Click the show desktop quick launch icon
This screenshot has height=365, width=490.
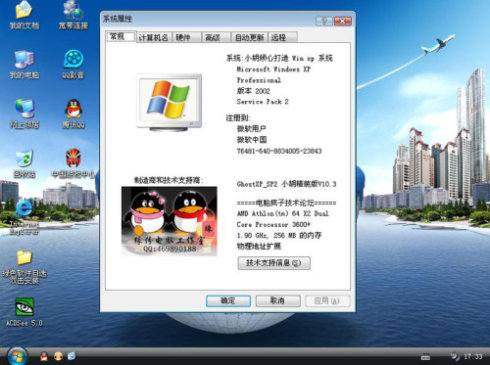[x=72, y=356]
